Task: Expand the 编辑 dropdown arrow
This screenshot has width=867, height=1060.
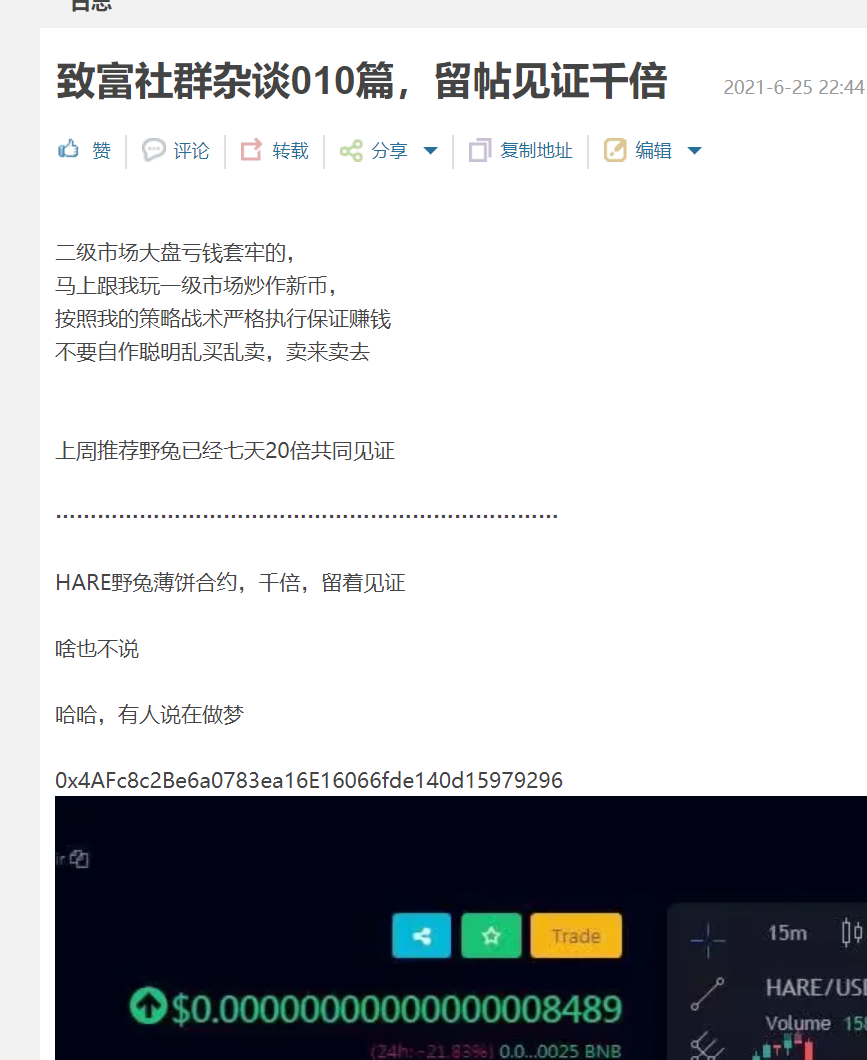Action: pyautogui.click(x=694, y=150)
